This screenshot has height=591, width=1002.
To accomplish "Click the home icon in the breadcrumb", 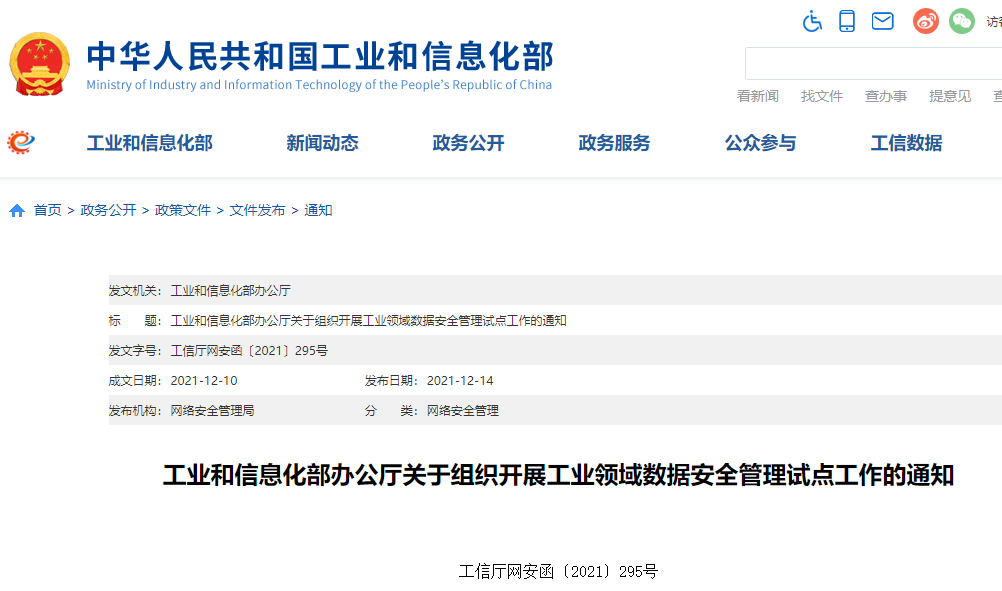I will tap(16, 211).
